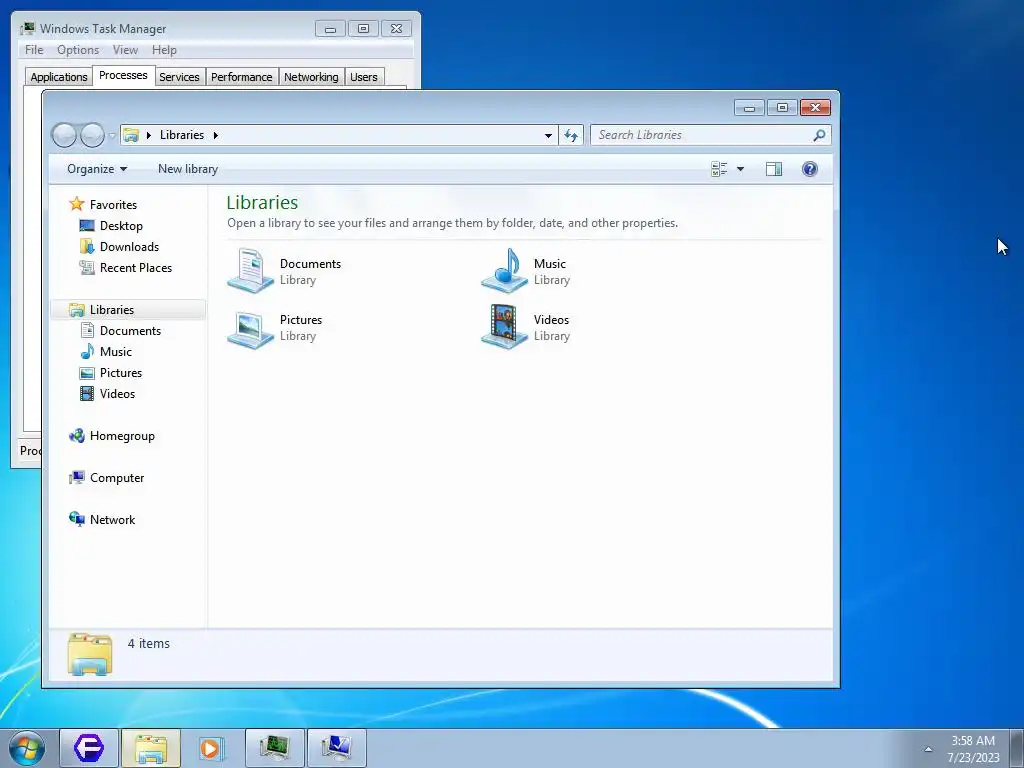This screenshot has height=768, width=1024.
Task: Switch to Performance tab in Task Manager
Action: pos(242,77)
